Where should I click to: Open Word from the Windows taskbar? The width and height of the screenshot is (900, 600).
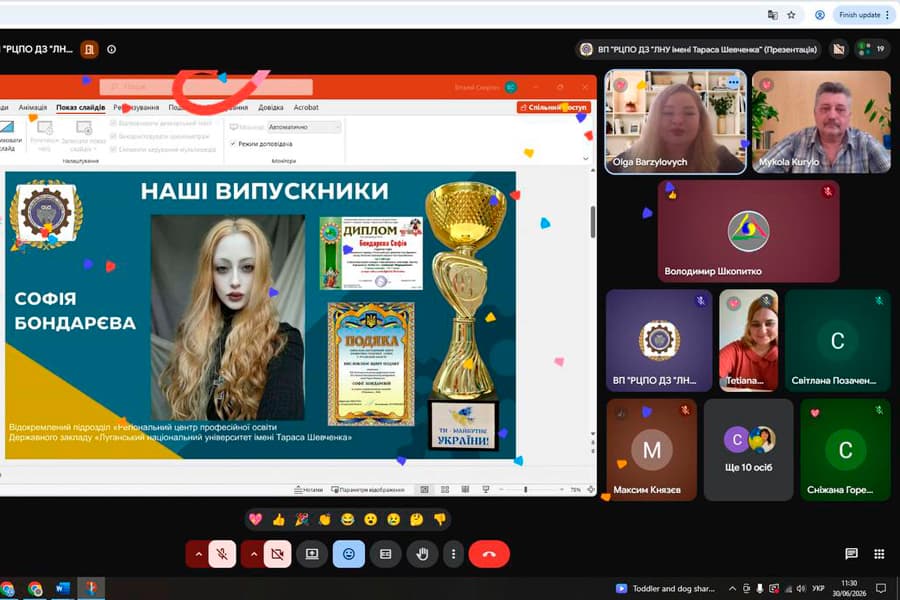tap(63, 589)
